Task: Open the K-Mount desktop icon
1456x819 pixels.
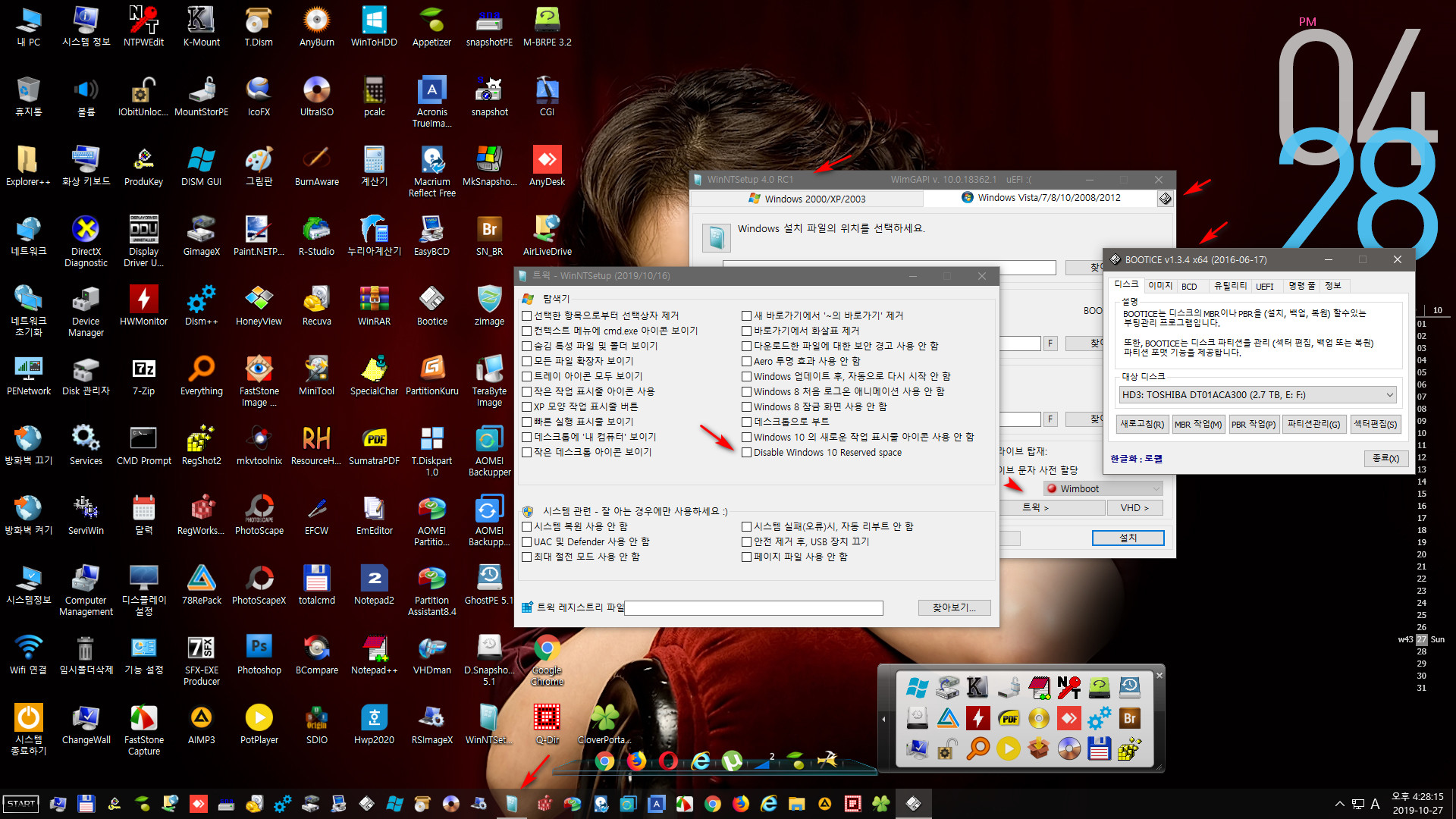Action: 201,27
